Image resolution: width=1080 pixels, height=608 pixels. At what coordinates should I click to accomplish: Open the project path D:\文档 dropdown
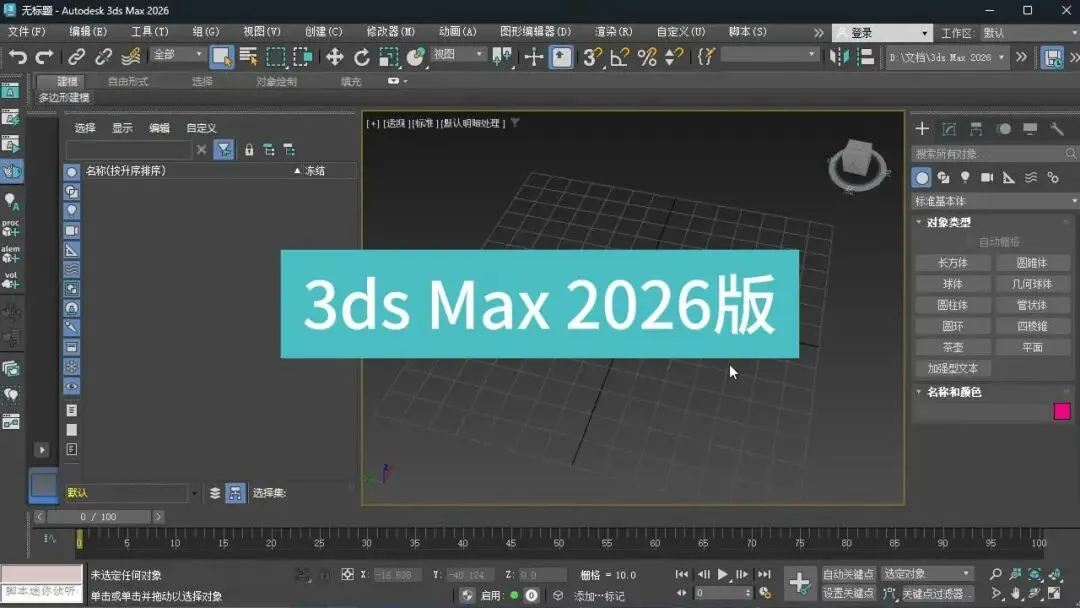(x=946, y=57)
